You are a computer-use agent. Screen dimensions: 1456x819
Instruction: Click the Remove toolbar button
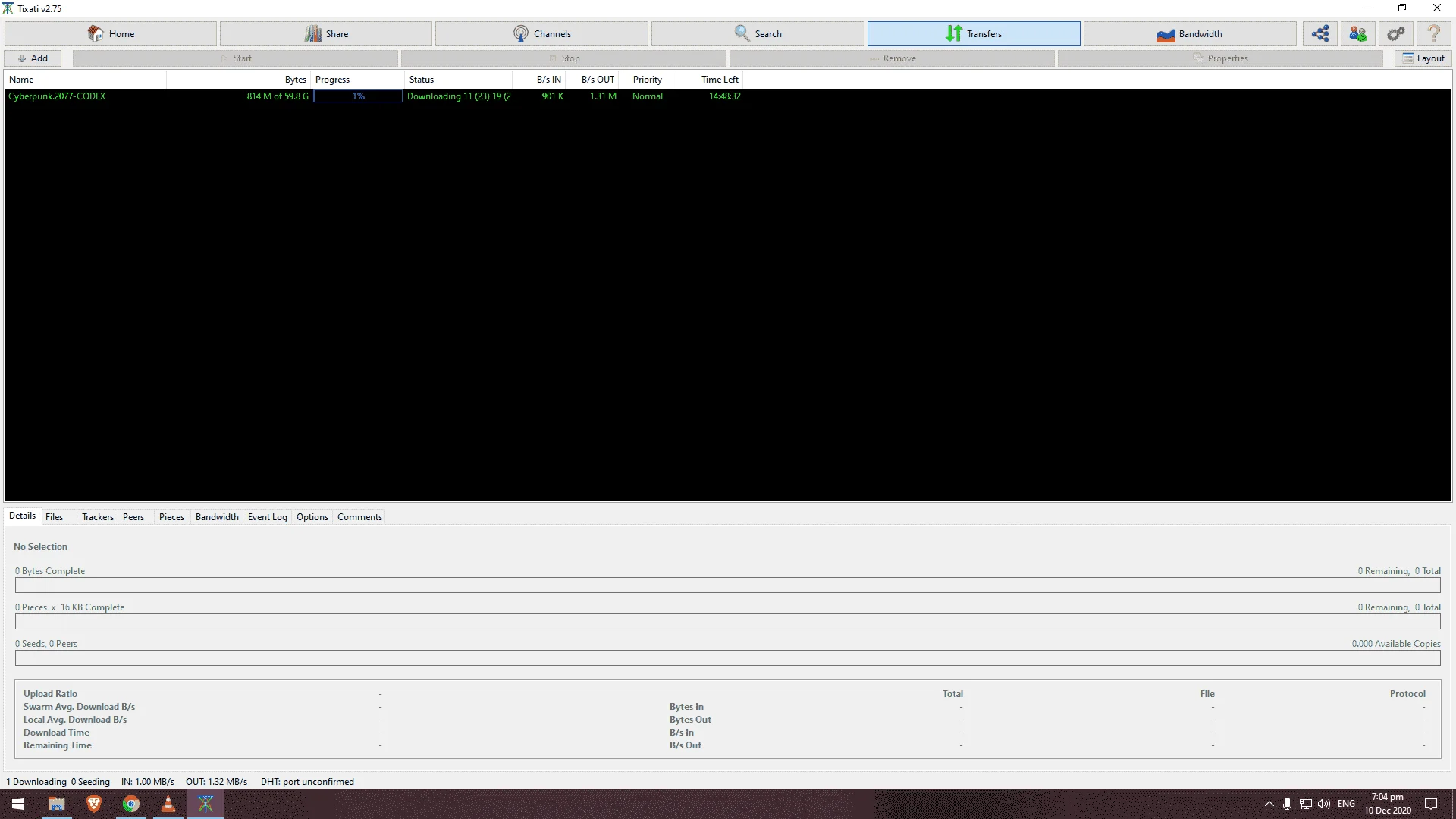coord(892,58)
